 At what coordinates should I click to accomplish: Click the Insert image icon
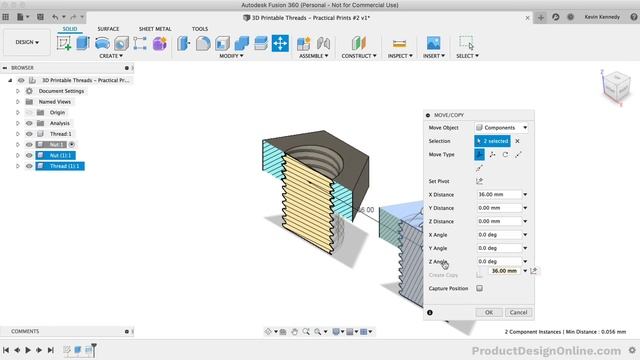(x=433, y=43)
